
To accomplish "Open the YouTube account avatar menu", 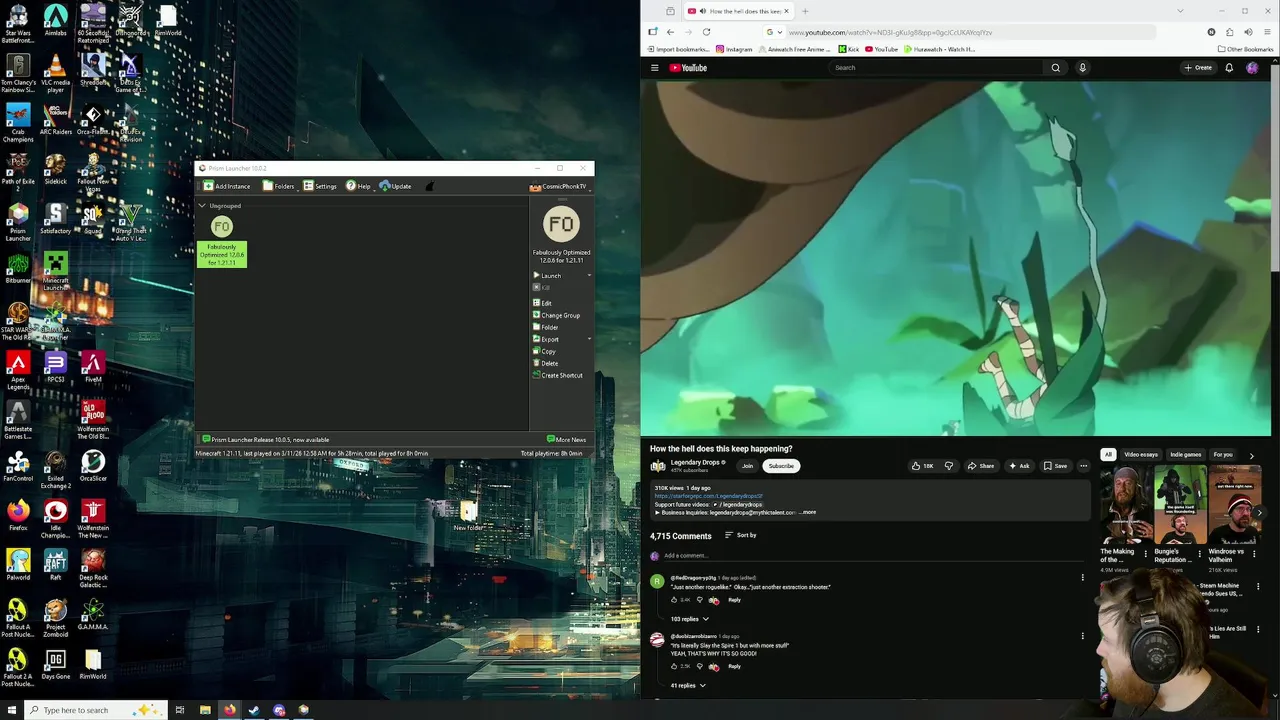I will tap(1252, 68).
